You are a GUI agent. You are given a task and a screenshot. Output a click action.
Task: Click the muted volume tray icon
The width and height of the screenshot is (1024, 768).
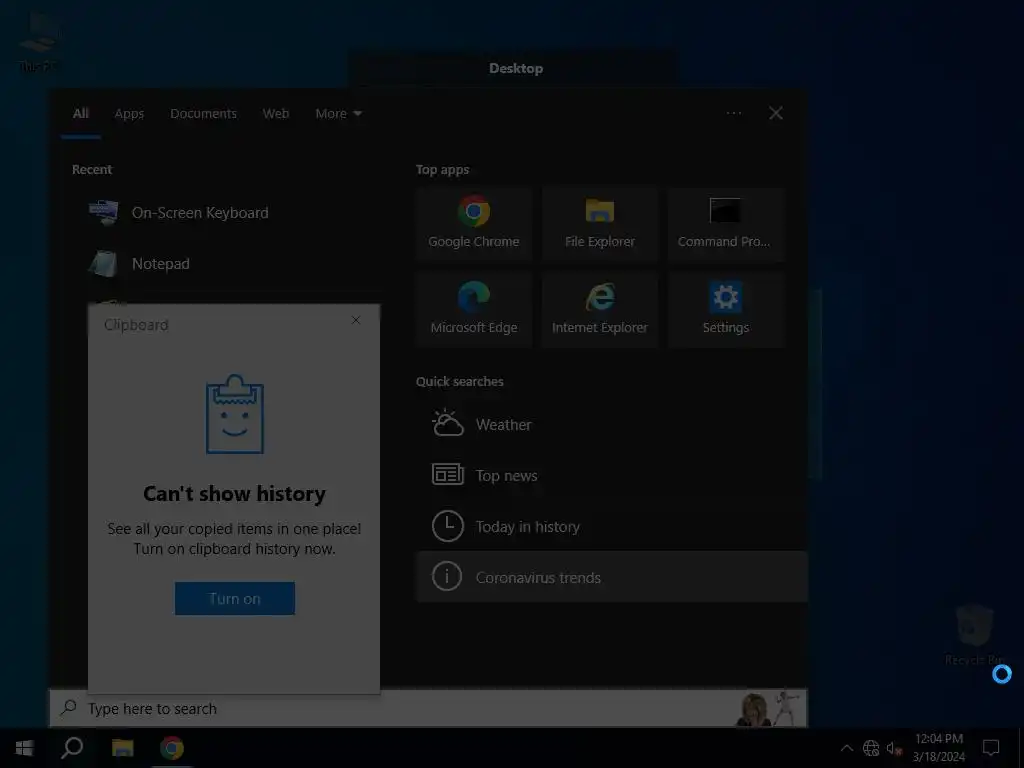(x=893, y=748)
